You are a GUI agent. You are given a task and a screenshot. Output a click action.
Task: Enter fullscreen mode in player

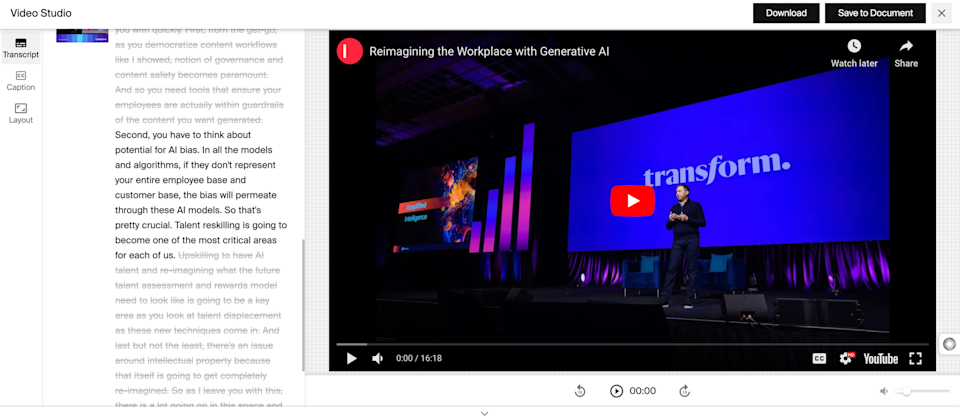click(915, 359)
